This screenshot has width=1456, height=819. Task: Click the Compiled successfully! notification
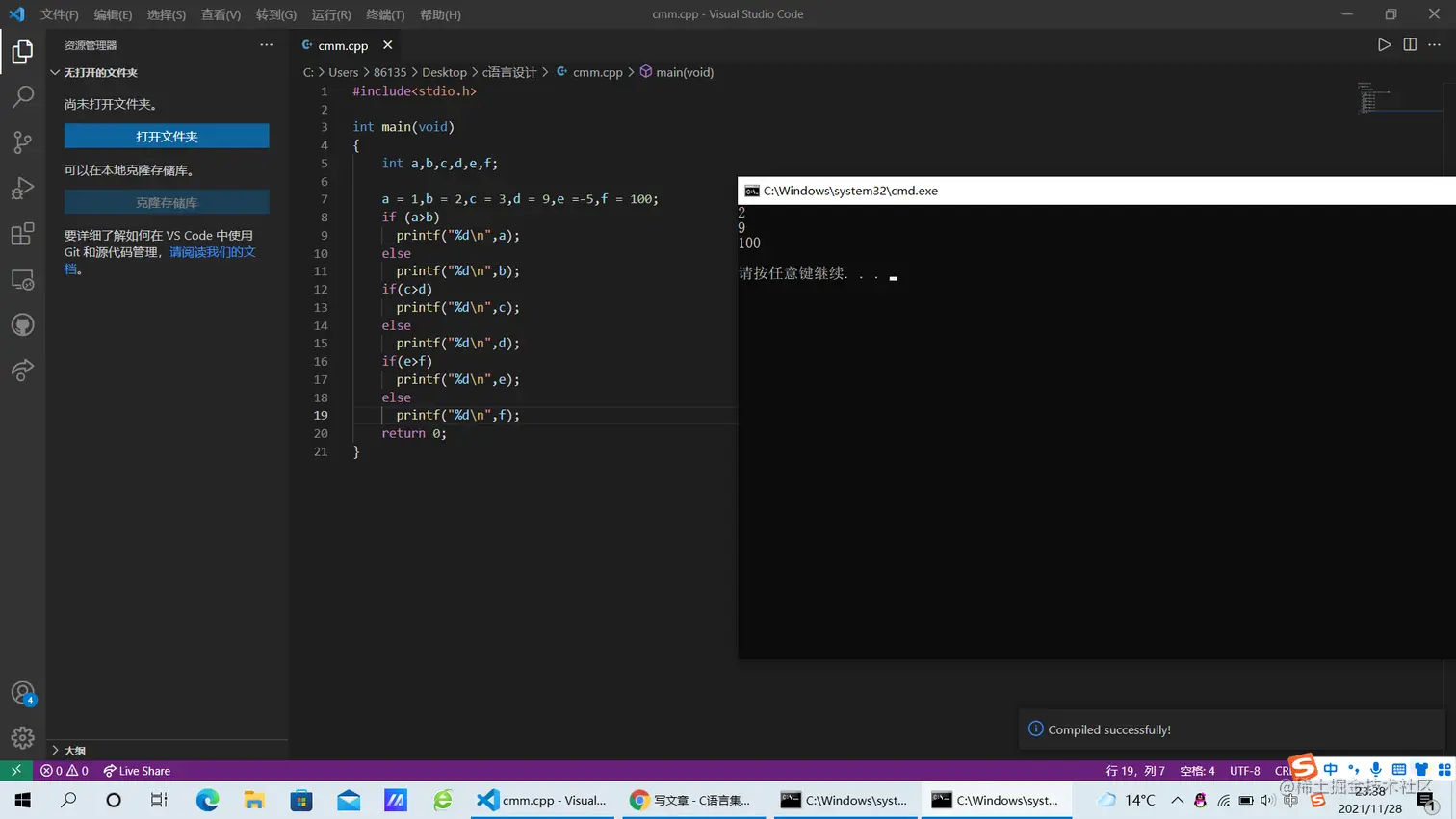click(1232, 729)
